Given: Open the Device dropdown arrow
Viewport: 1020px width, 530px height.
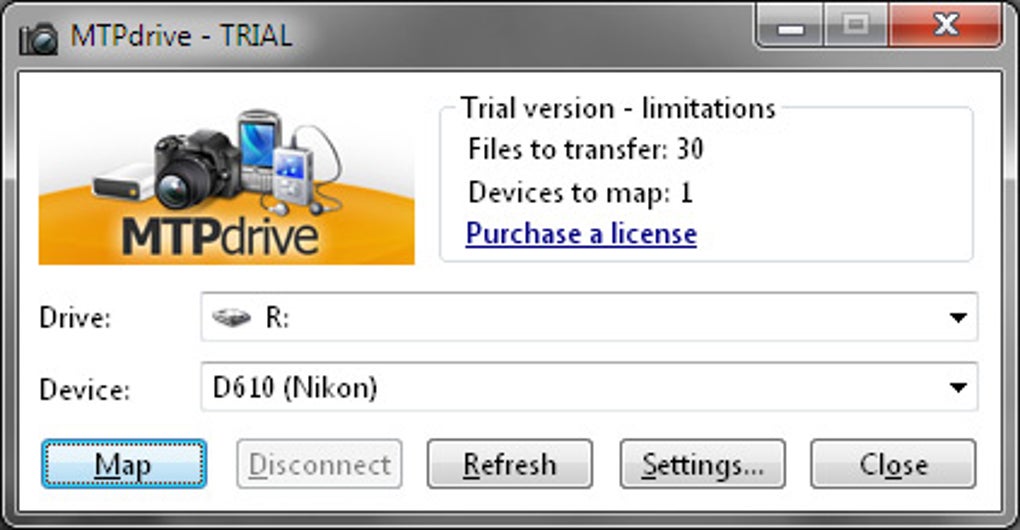Looking at the screenshot, I should tap(958, 388).
